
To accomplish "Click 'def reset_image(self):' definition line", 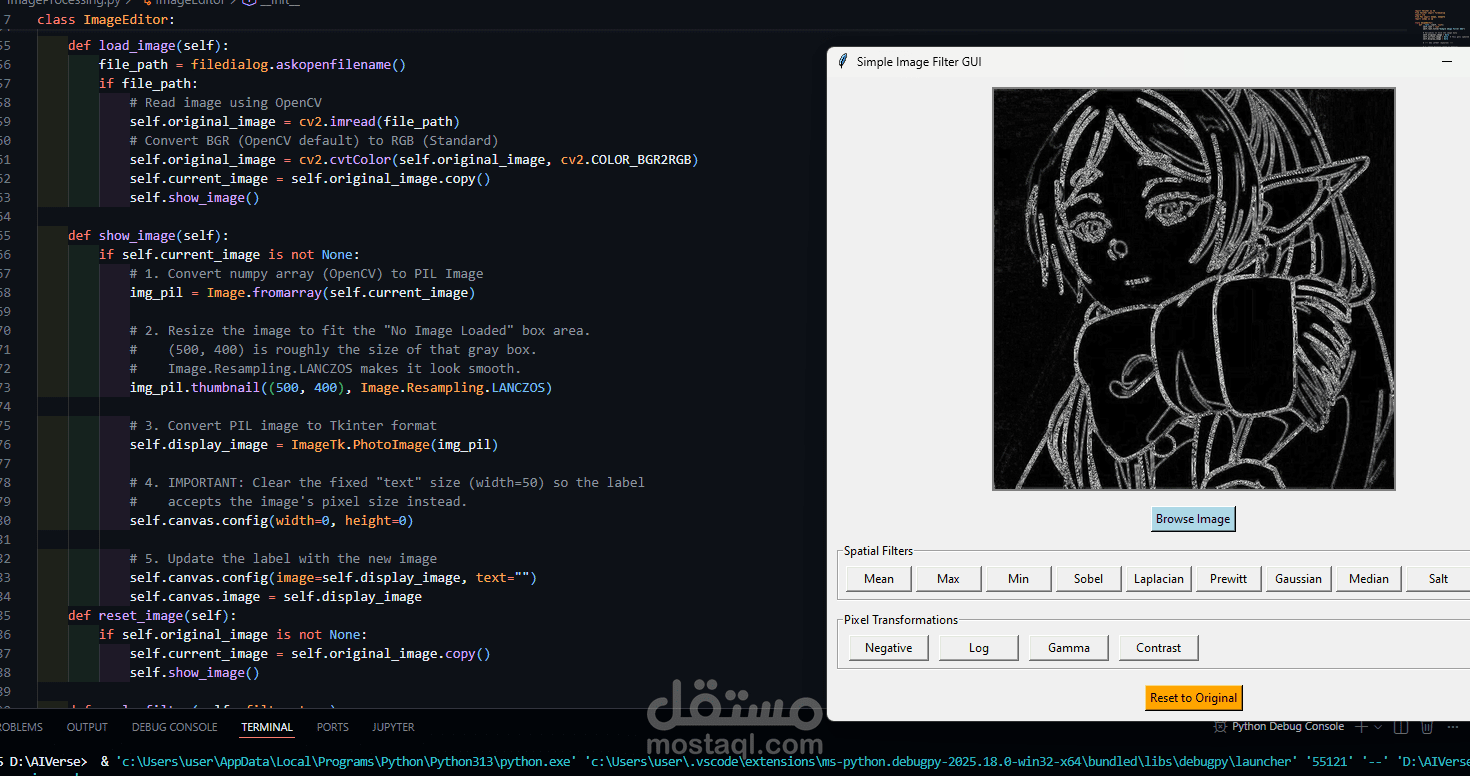I will 152,615.
